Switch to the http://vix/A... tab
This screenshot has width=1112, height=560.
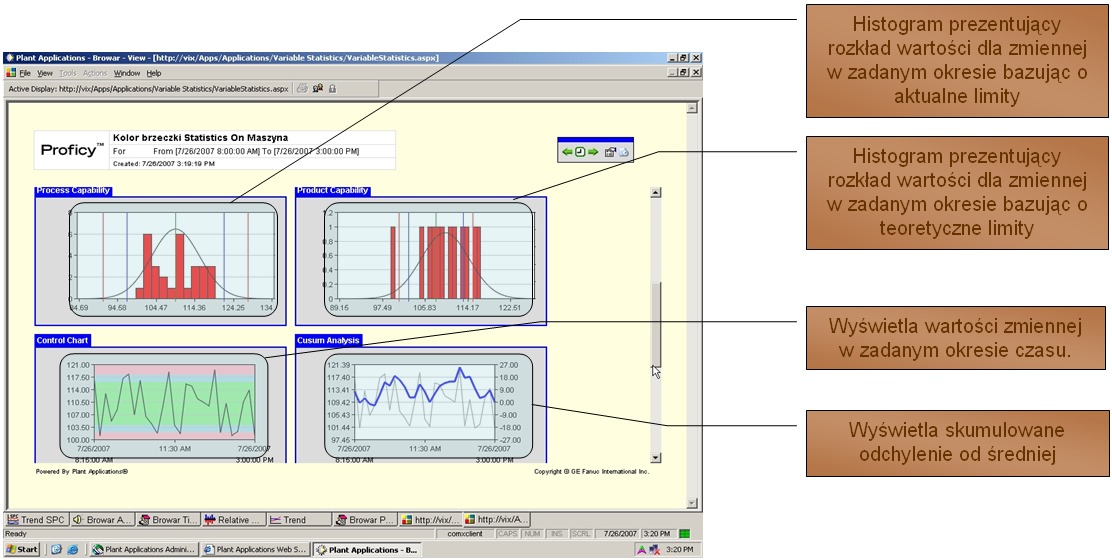pyautogui.click(x=496, y=520)
